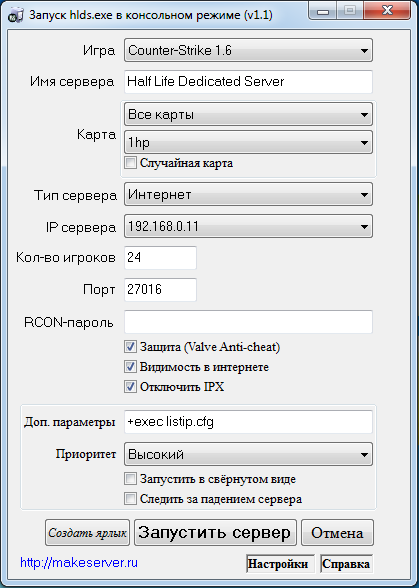Click the Отмена button

338,533
